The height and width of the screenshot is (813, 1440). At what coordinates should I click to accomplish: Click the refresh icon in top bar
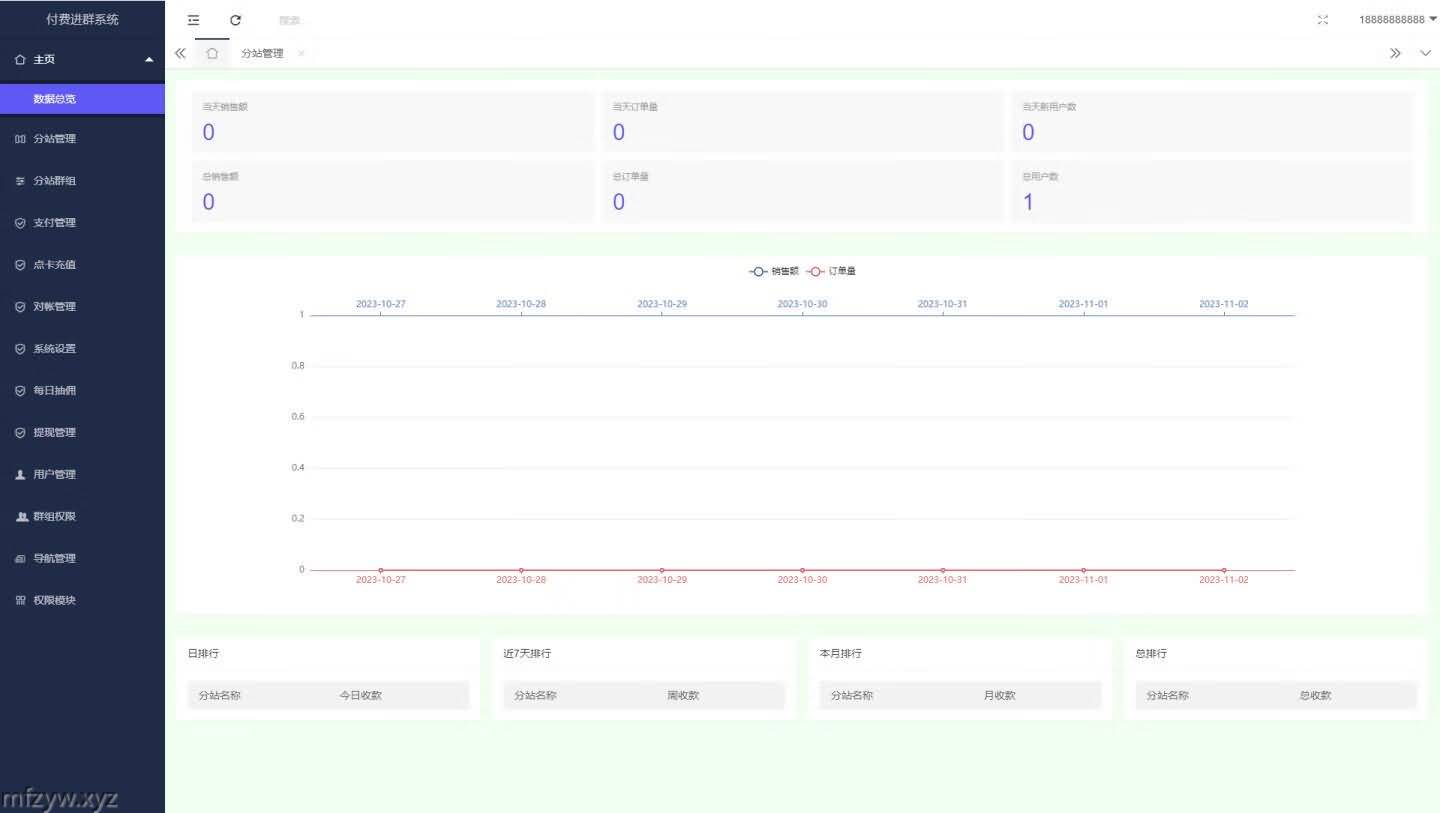235,20
